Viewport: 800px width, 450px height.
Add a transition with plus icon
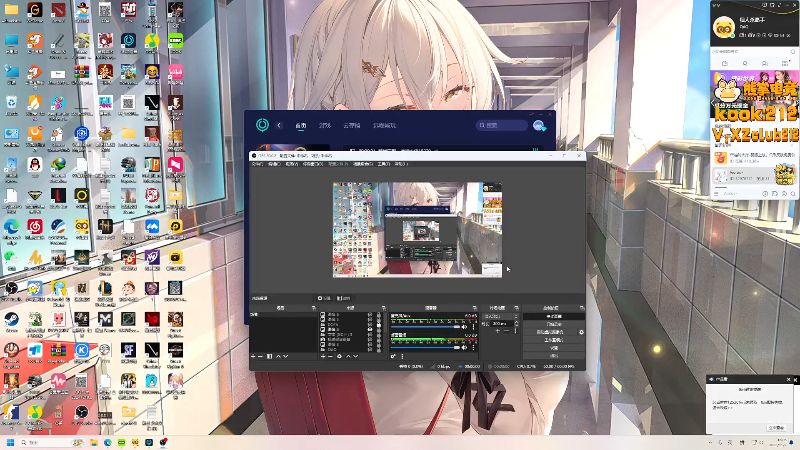pos(497,331)
